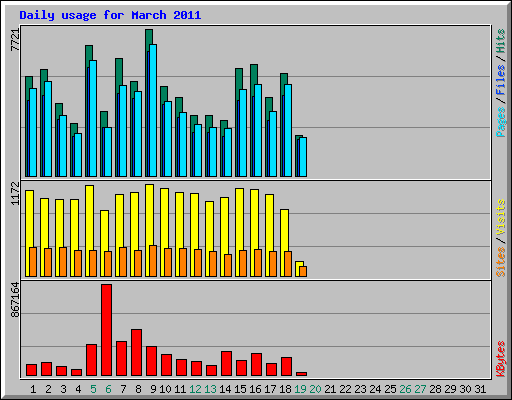Screen dimensions: 512x400
Task: Click the red KBytes bar for day 8
Action: [x=137, y=353]
